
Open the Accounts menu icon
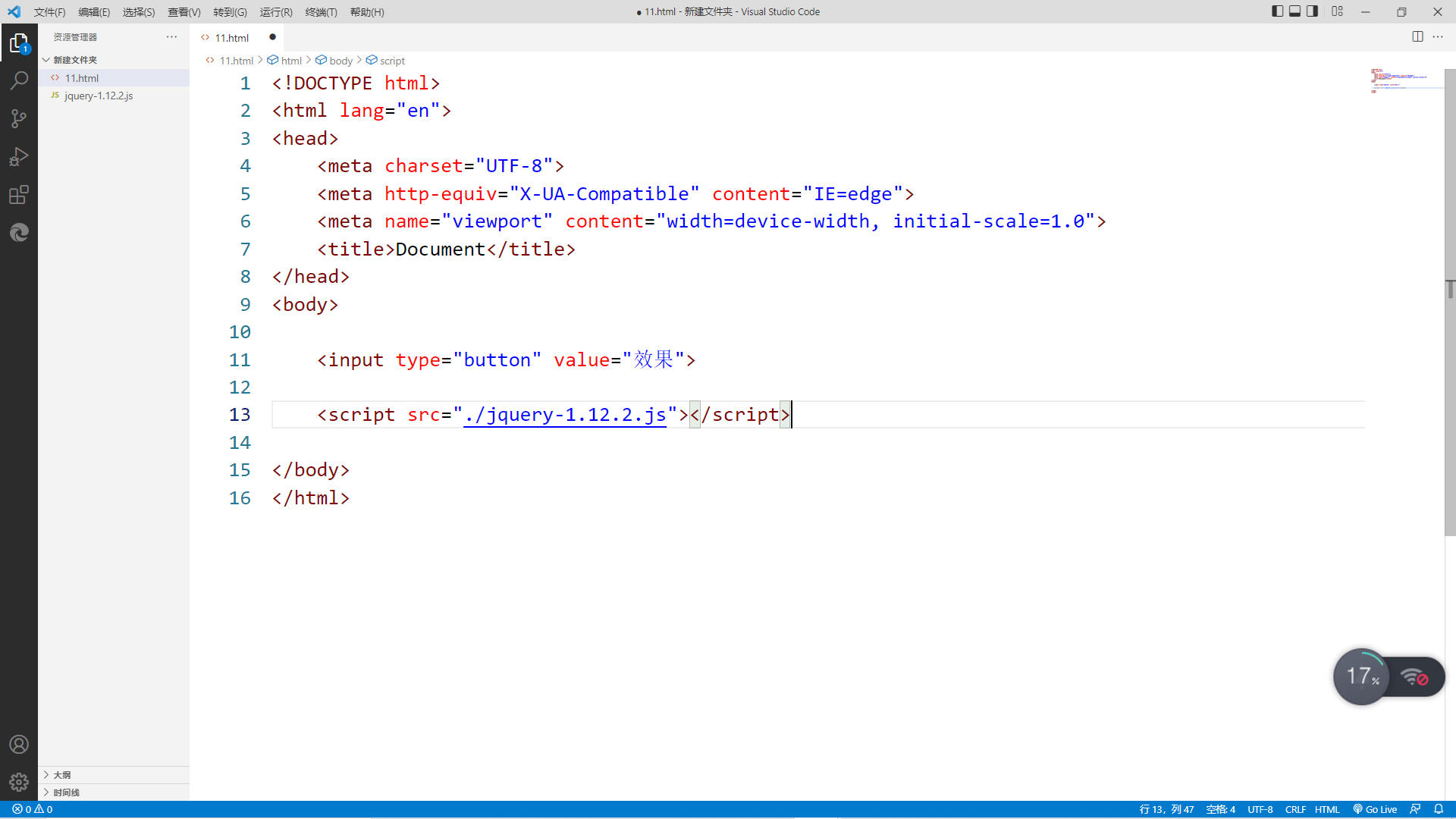click(19, 745)
